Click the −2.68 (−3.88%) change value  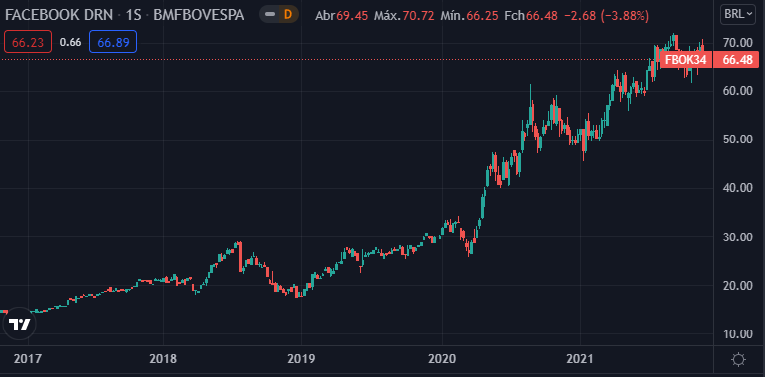(606, 16)
